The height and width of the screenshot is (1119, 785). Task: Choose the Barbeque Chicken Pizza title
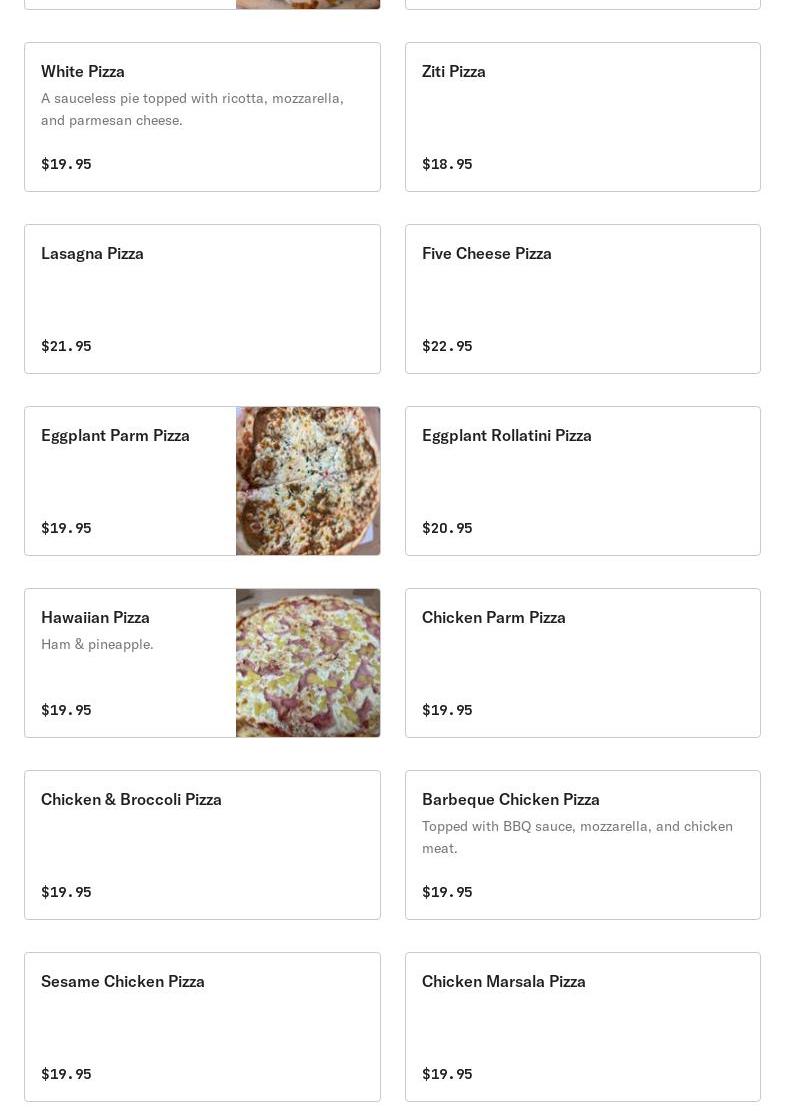coord(511,799)
